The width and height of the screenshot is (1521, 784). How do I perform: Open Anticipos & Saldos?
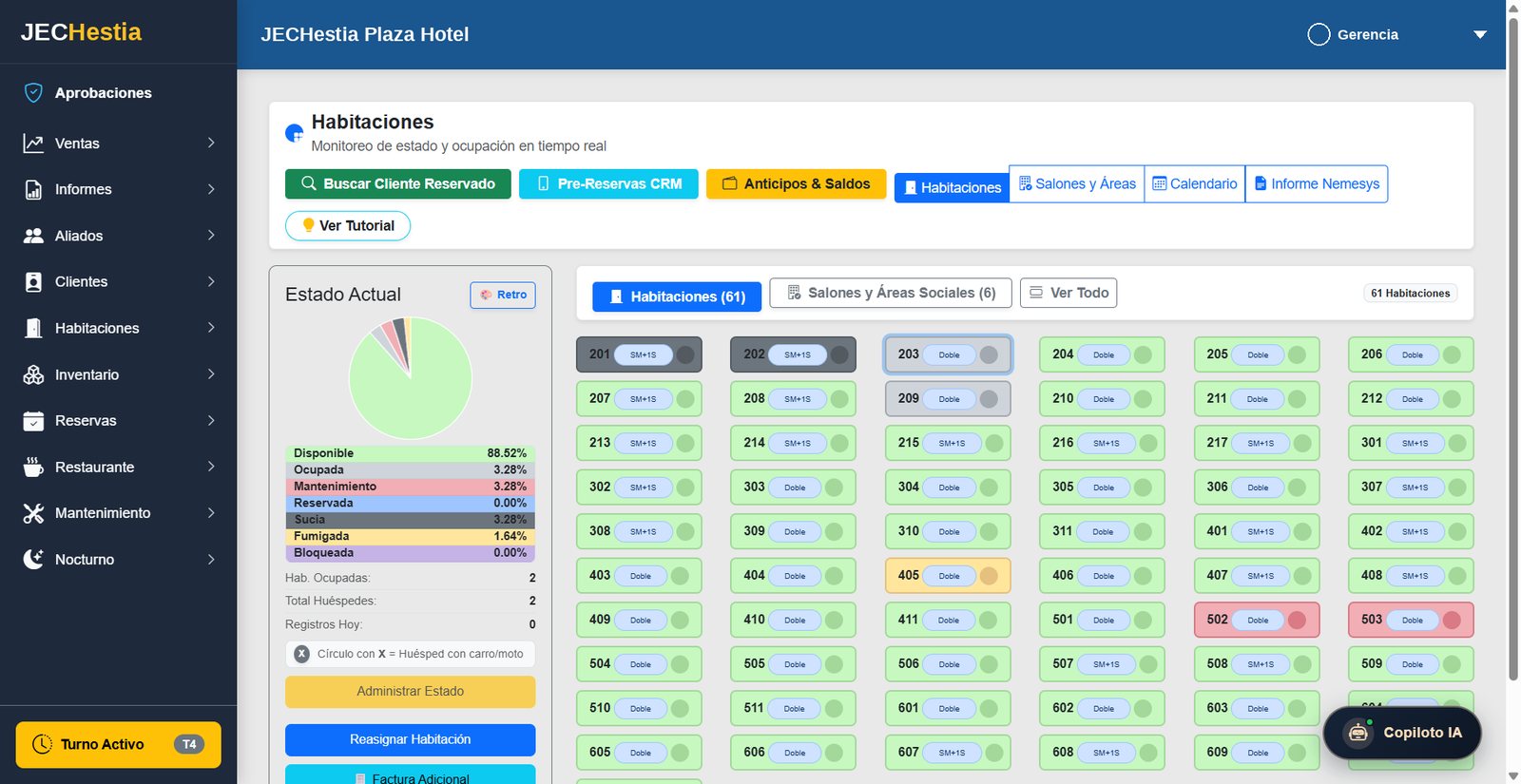tap(797, 183)
